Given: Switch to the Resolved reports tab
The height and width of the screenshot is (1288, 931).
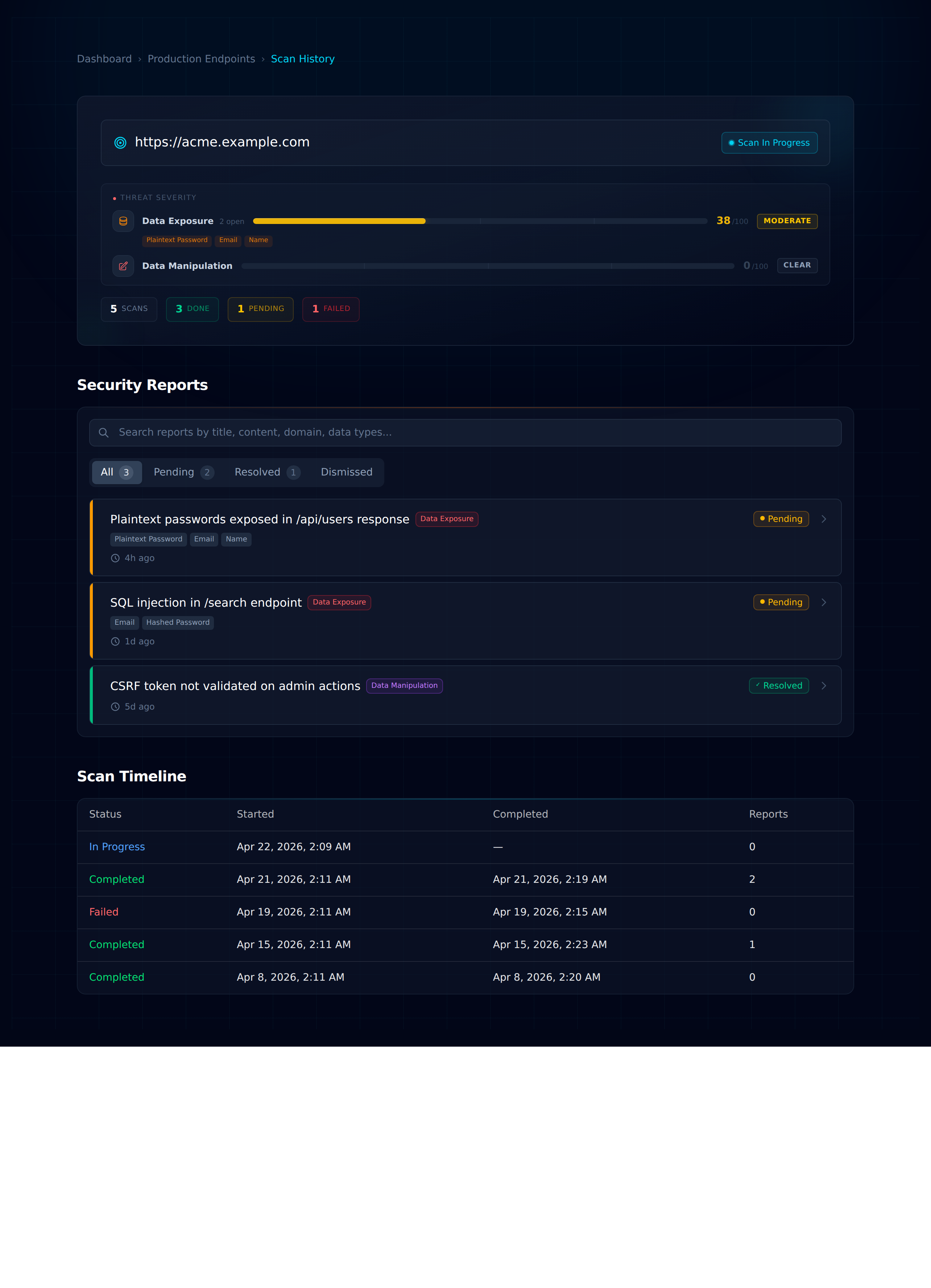Looking at the screenshot, I should 267,473.
